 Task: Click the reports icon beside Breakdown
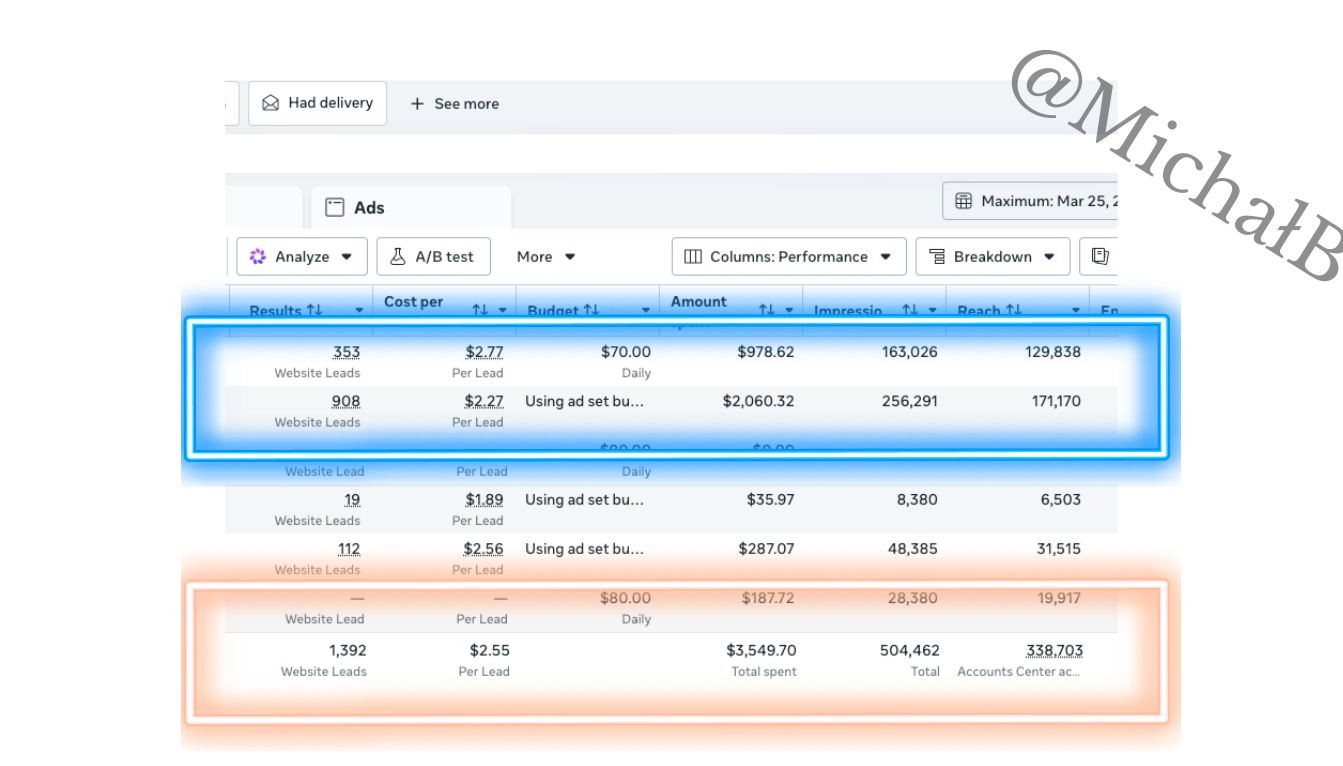click(1100, 257)
